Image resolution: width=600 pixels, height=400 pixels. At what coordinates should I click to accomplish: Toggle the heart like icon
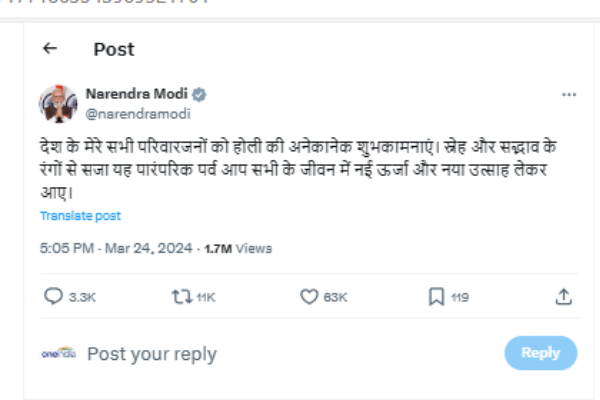309,296
